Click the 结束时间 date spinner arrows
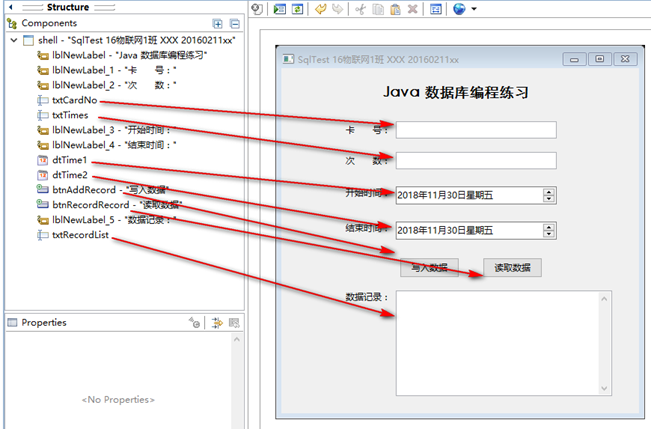Image resolution: width=651 pixels, height=429 pixels. pos(549,230)
